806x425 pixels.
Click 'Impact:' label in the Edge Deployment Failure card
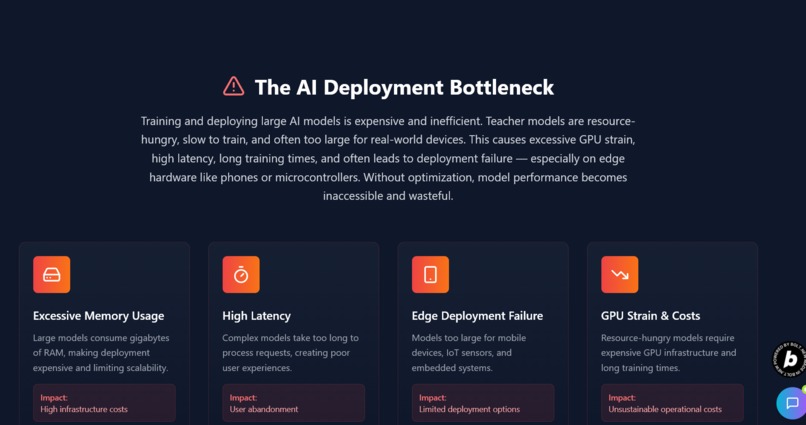(433, 398)
